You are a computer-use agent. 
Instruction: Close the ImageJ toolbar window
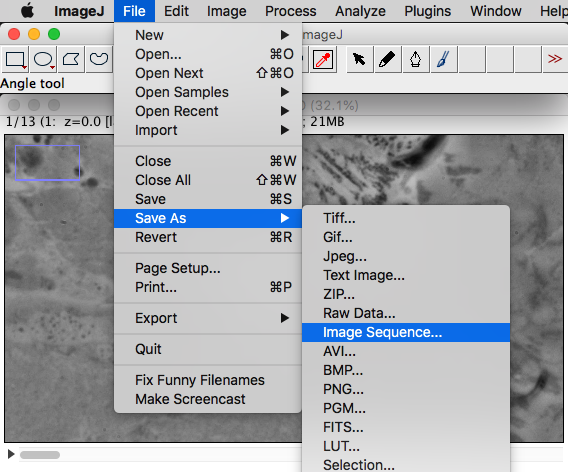click(14, 34)
